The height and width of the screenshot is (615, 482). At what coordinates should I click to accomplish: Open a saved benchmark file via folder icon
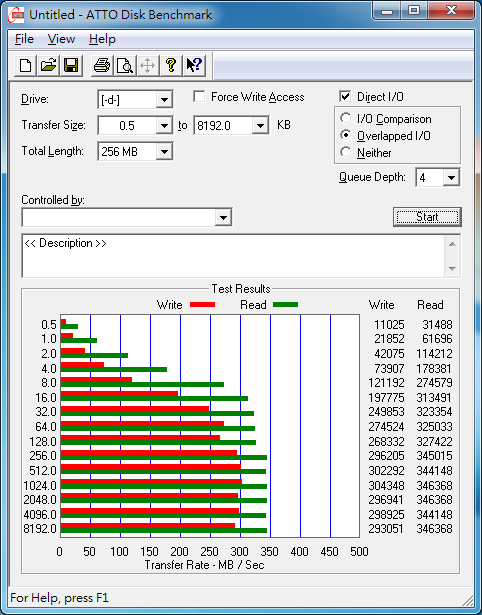[48, 65]
